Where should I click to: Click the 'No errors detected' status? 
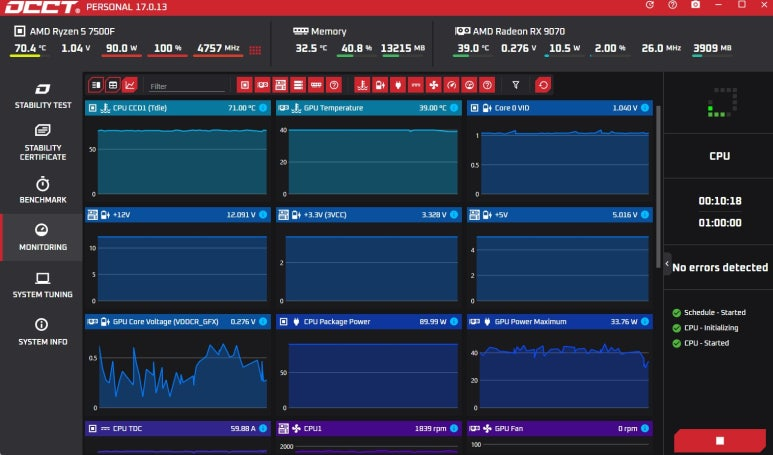coord(720,267)
